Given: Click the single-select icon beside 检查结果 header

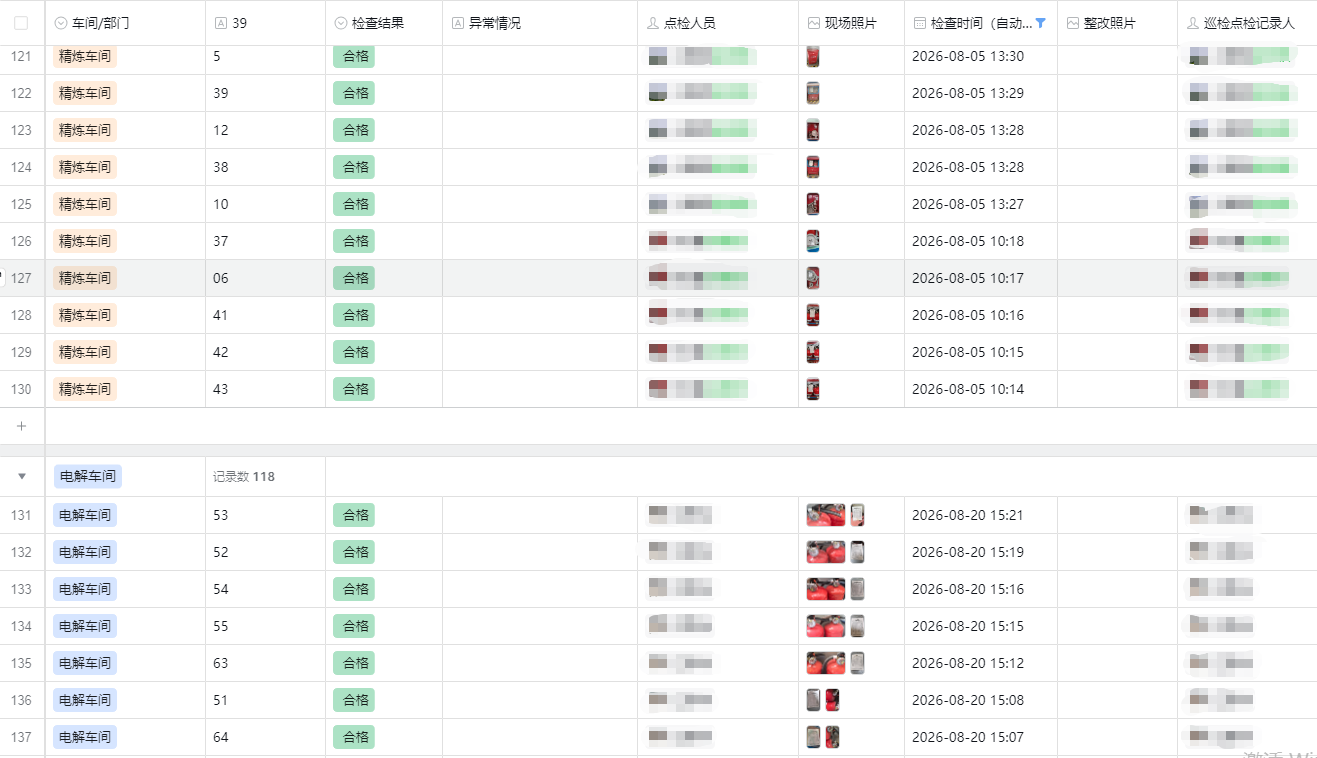Looking at the screenshot, I should pos(340,22).
